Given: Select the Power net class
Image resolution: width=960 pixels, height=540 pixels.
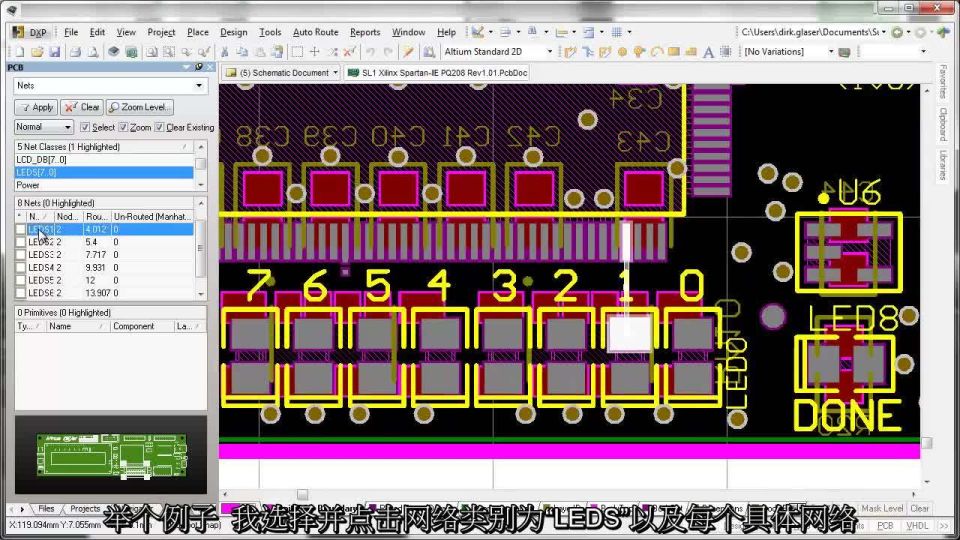Looking at the screenshot, I should (104, 185).
